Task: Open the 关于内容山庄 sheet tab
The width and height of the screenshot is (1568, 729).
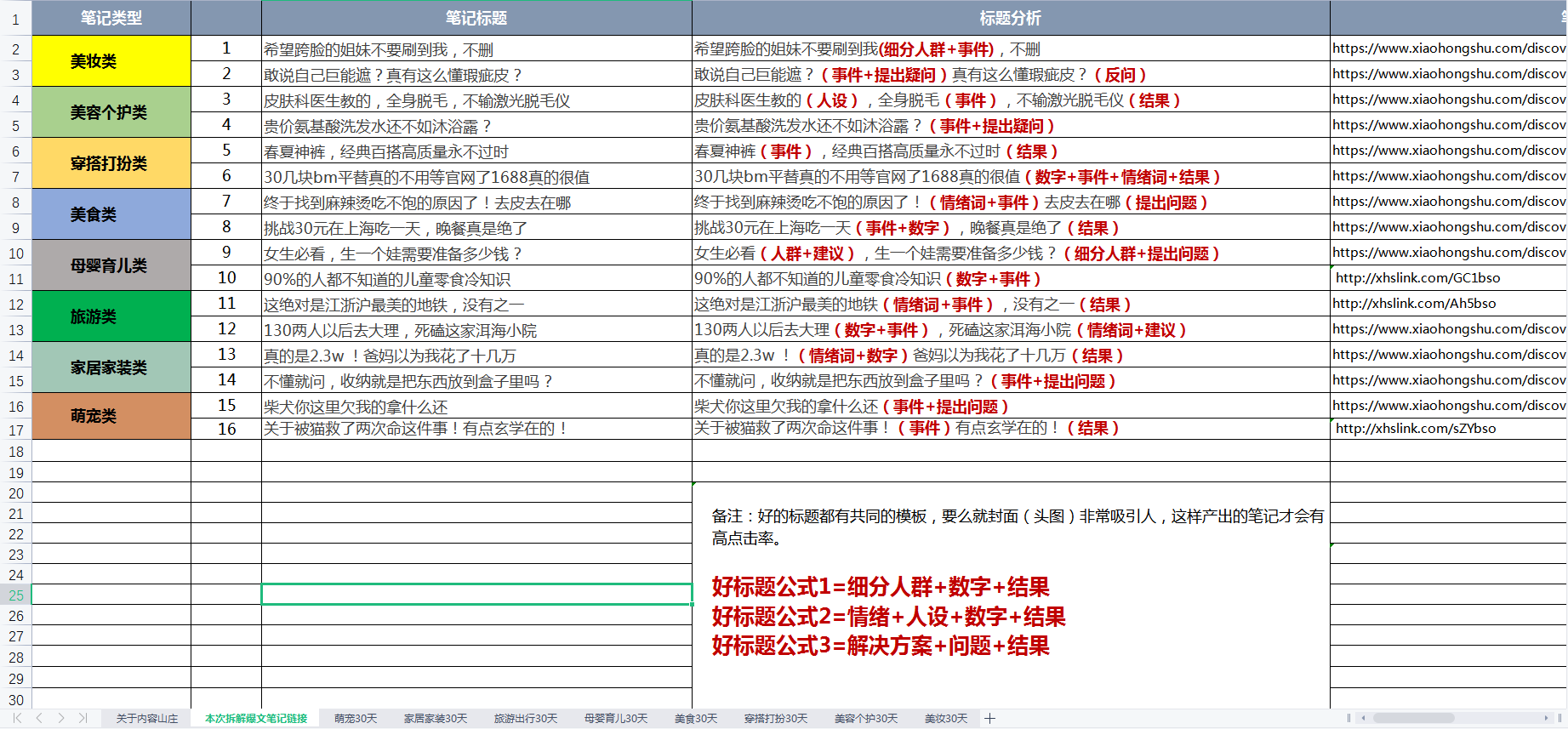Action: pos(147,719)
